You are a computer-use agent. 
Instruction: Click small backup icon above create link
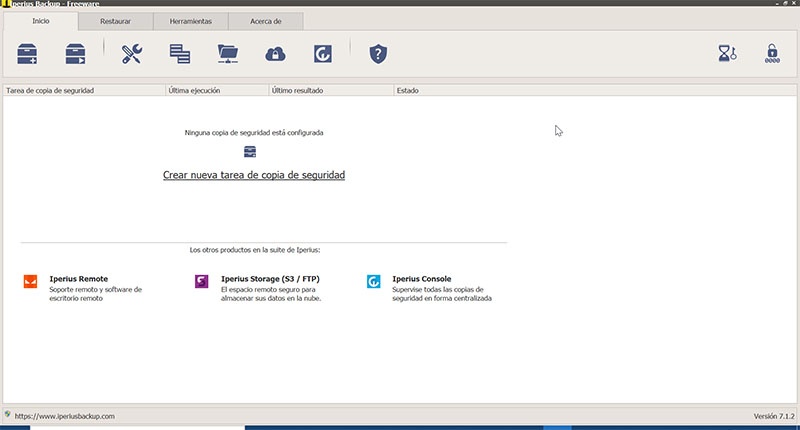[250, 151]
